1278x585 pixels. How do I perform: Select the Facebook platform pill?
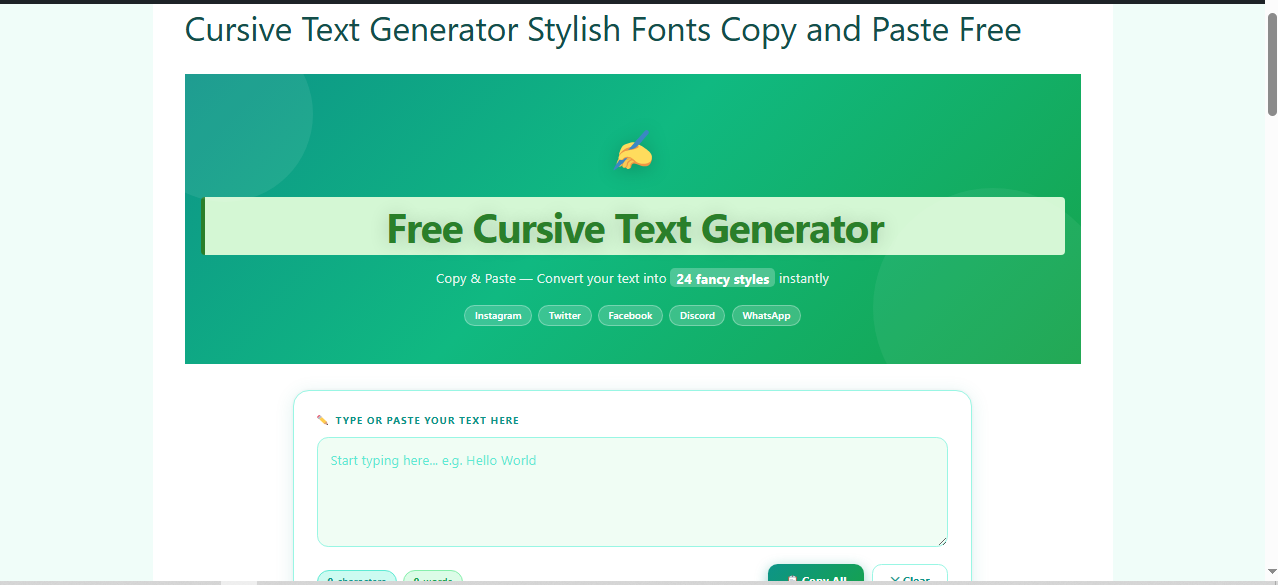630,315
